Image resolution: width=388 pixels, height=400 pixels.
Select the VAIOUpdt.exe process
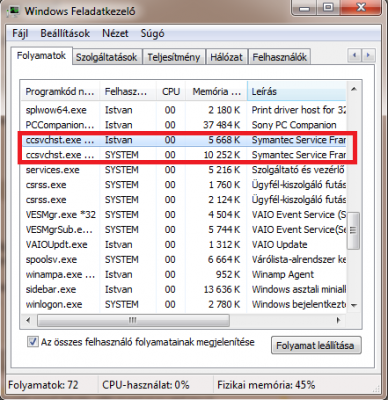click(184, 244)
